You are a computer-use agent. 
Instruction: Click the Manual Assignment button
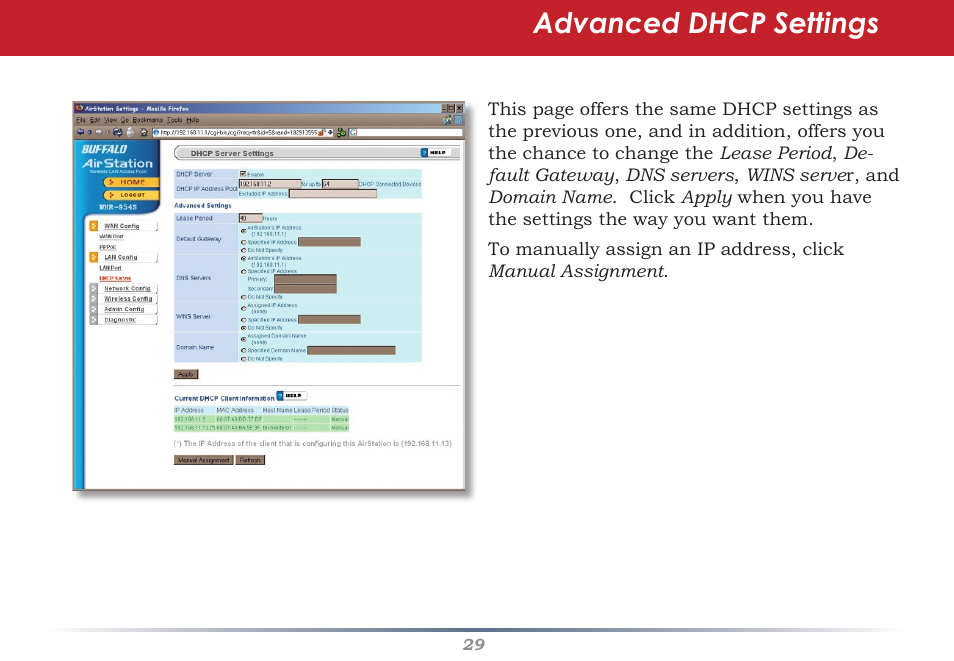point(203,460)
